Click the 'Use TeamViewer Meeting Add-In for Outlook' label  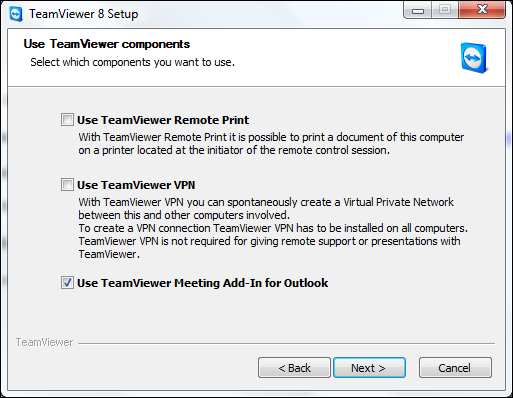click(202, 283)
